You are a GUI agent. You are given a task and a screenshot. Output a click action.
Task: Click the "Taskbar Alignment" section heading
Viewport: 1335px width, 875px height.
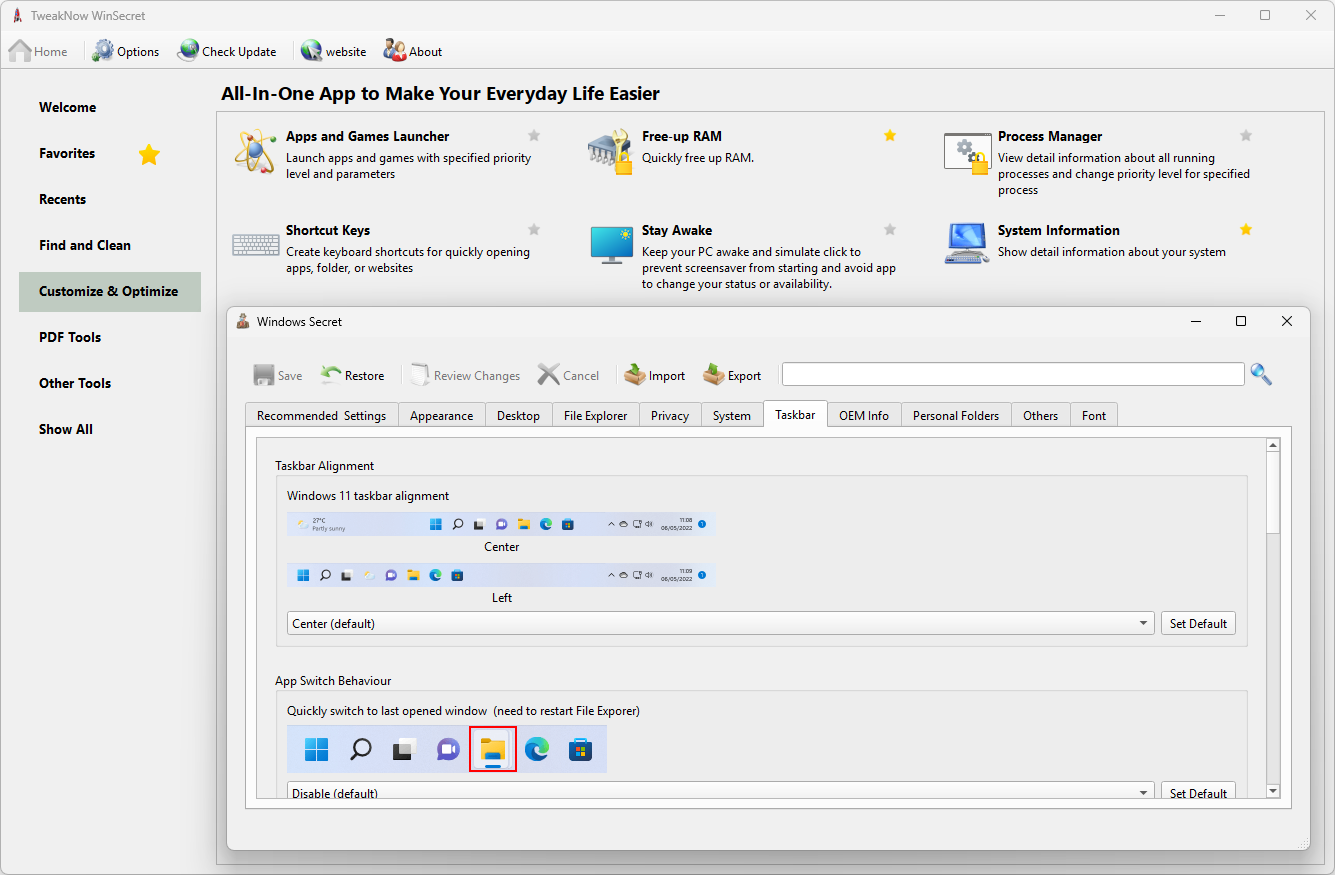(325, 466)
